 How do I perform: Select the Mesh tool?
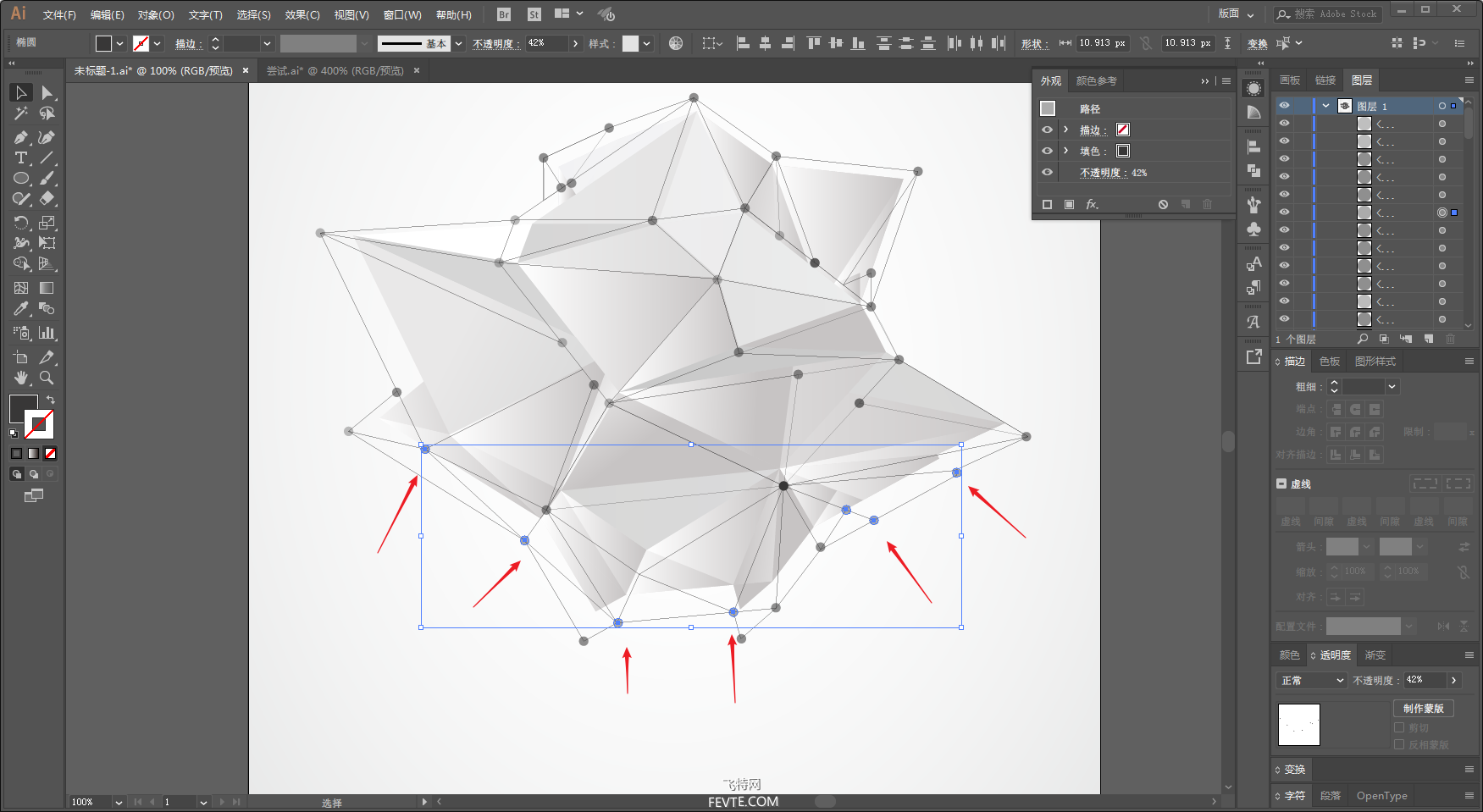click(21, 288)
